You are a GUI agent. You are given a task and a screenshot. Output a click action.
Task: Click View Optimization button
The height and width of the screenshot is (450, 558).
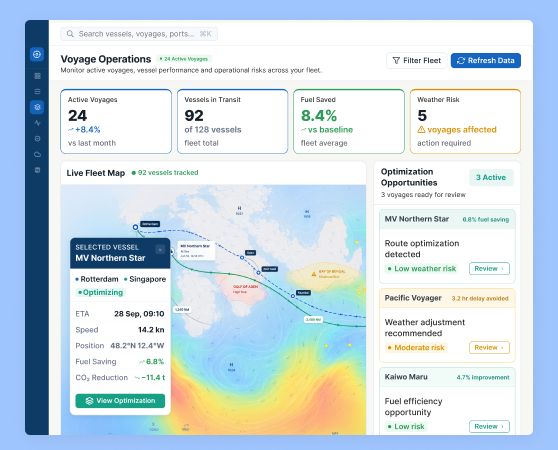pyautogui.click(x=120, y=401)
